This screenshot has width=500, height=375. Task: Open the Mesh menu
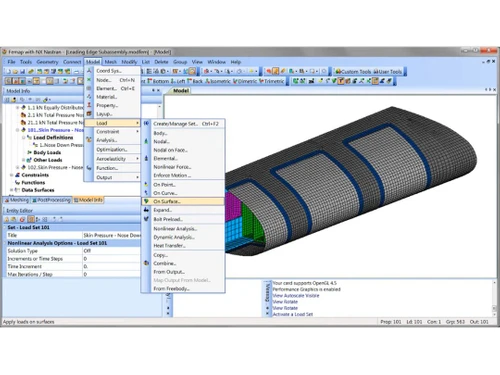(111, 62)
